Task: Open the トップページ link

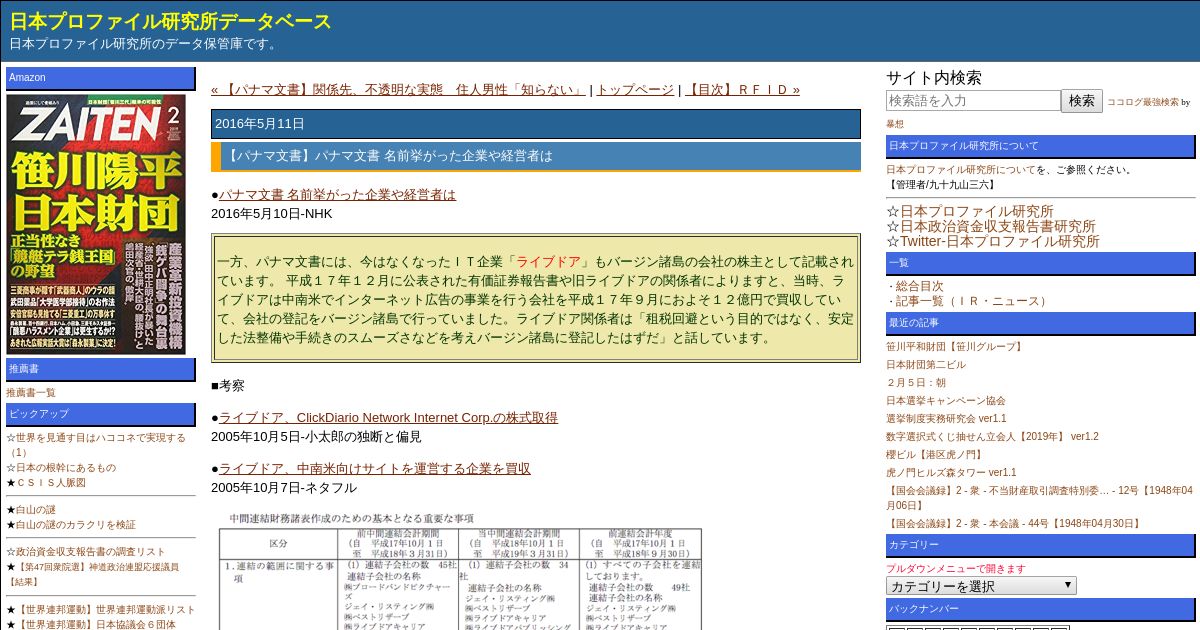Action: [x=634, y=89]
